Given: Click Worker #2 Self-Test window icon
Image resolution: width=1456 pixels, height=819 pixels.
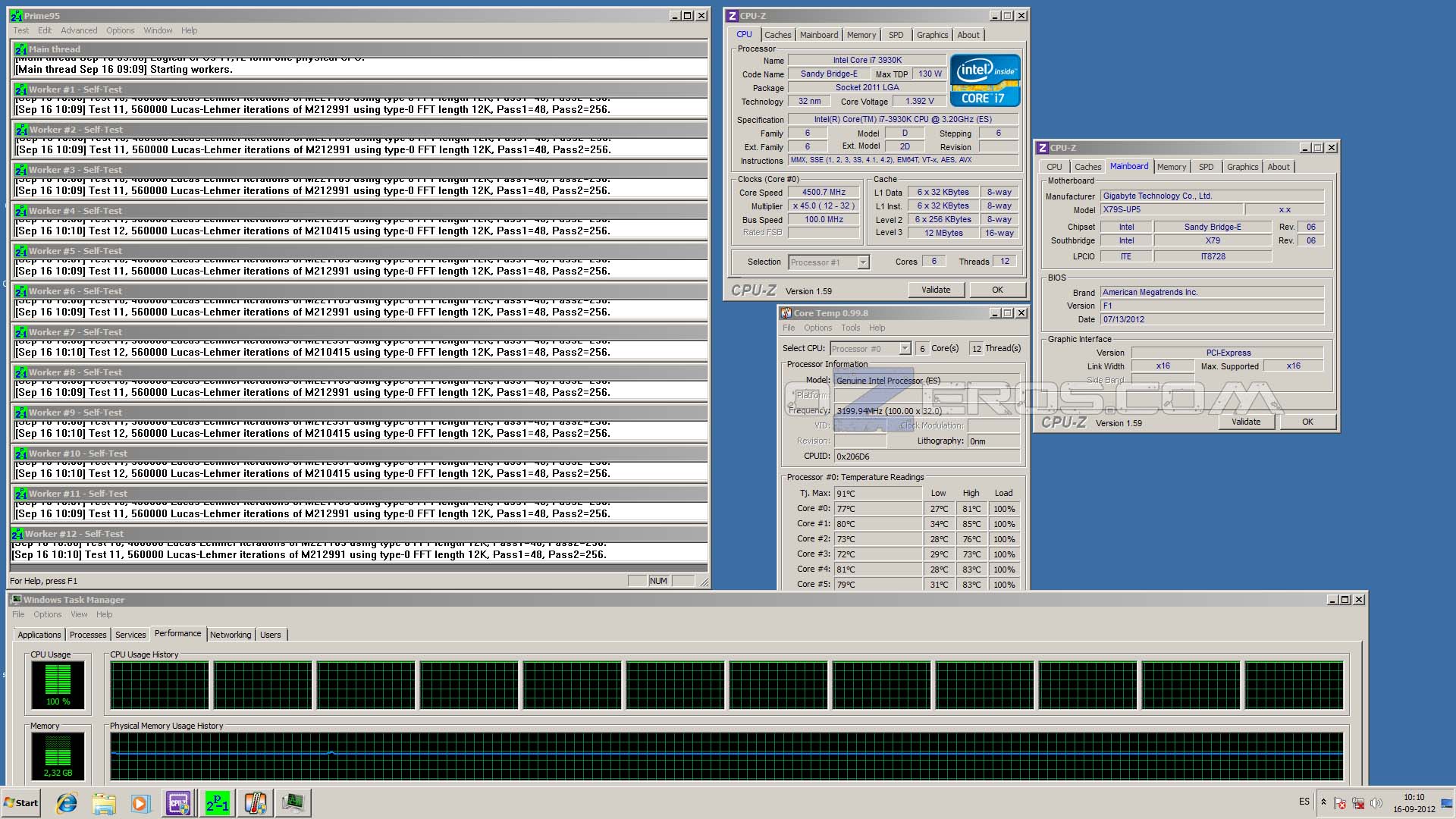Looking at the screenshot, I should pos(20,130).
